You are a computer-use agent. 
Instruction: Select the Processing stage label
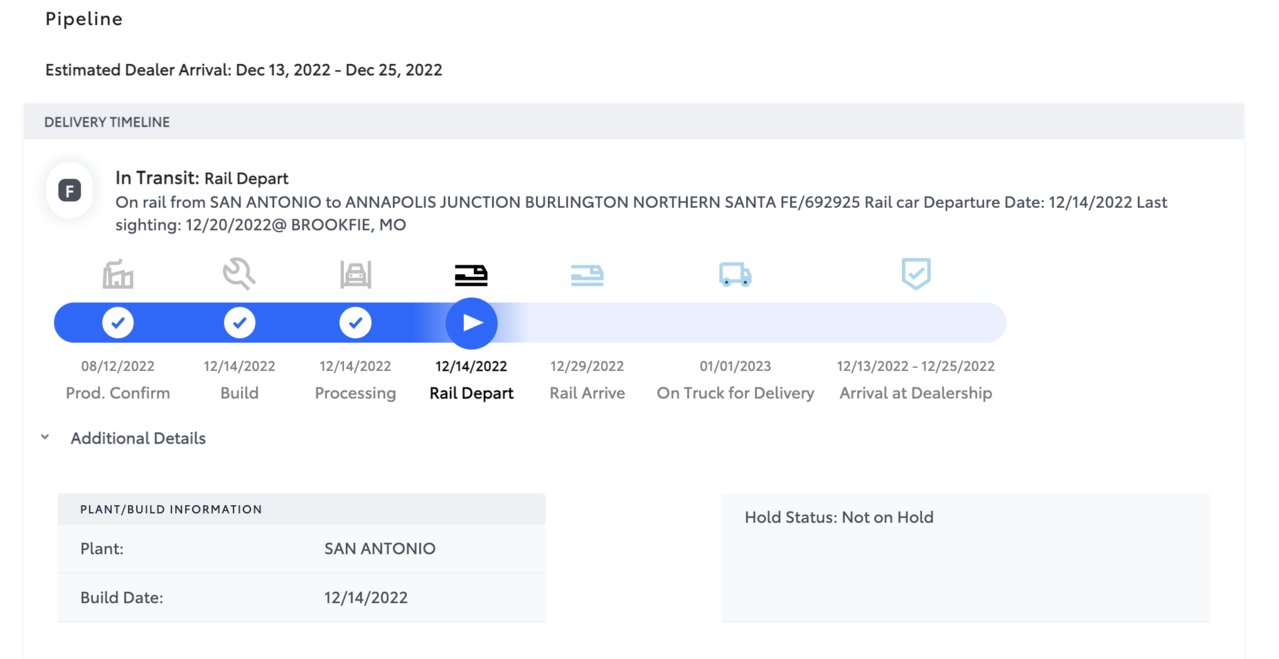point(355,393)
